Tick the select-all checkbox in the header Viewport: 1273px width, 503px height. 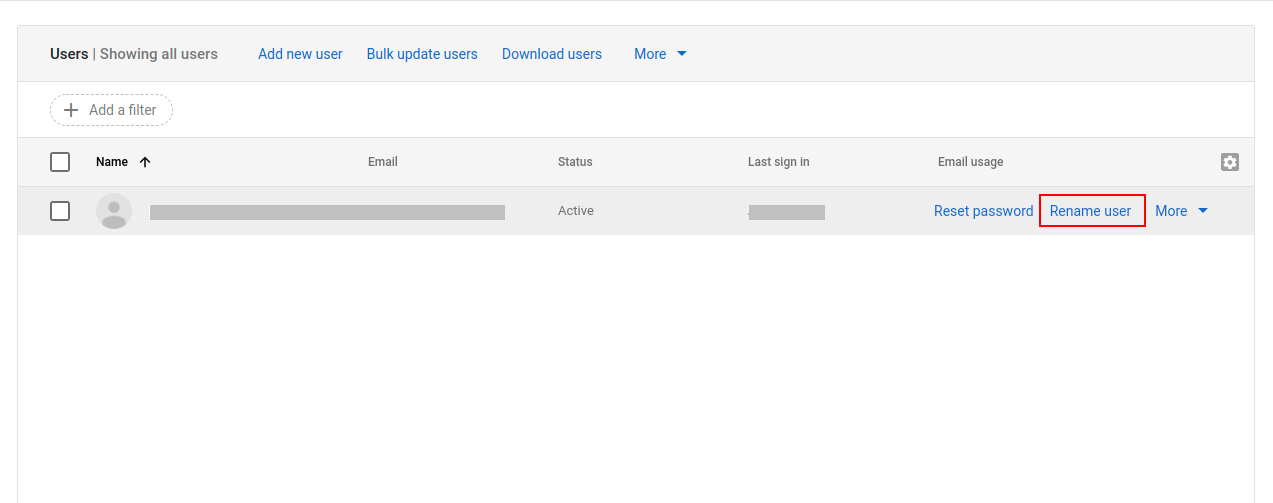click(x=60, y=162)
